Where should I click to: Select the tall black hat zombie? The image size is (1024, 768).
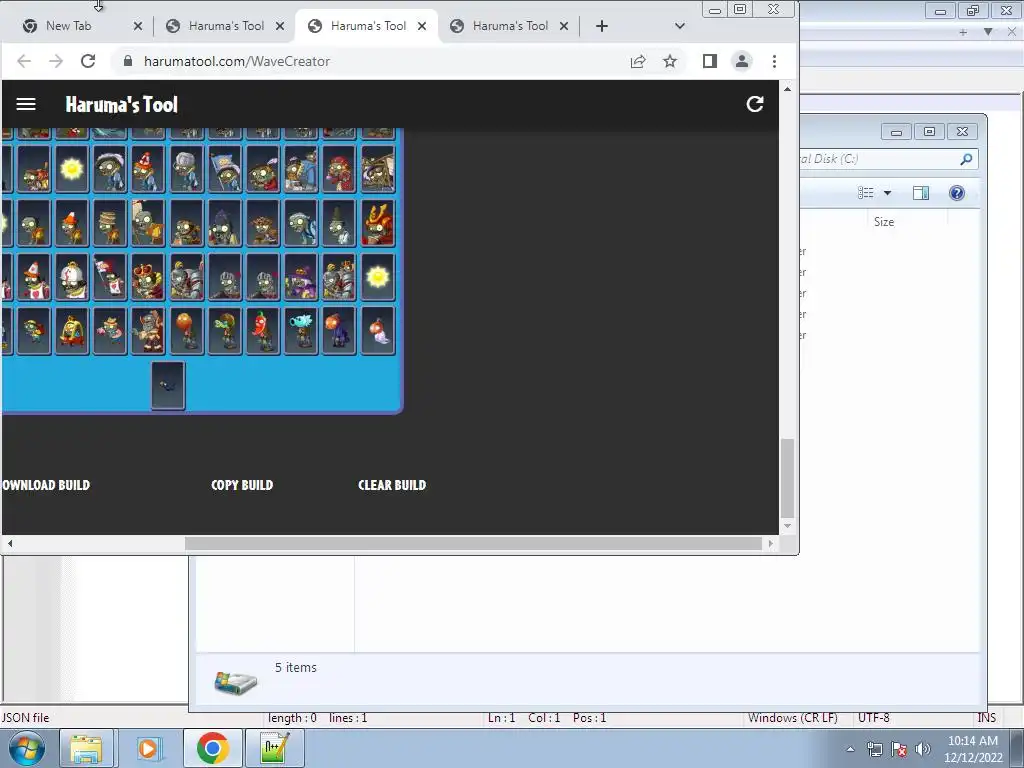[x=340, y=223]
